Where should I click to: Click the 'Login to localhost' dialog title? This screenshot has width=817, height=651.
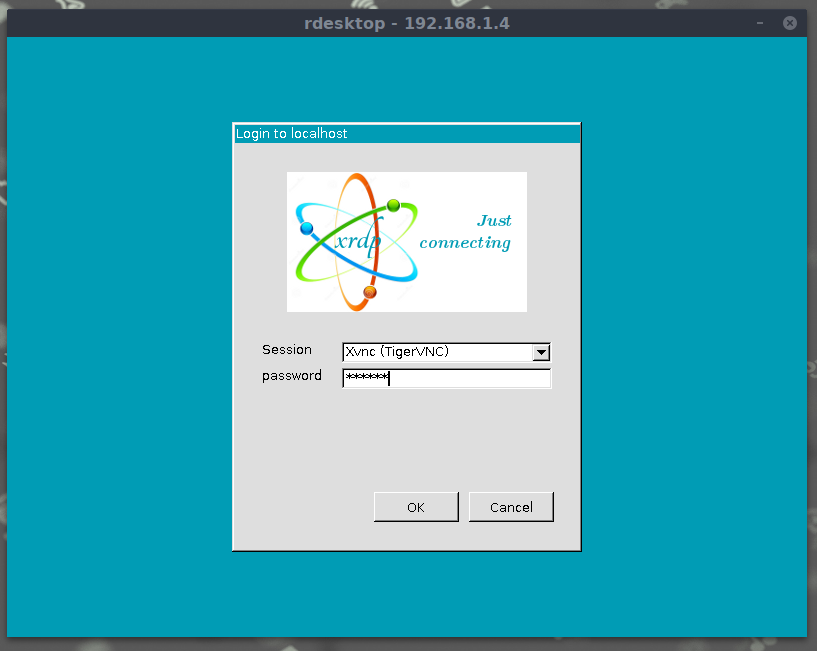click(291, 133)
